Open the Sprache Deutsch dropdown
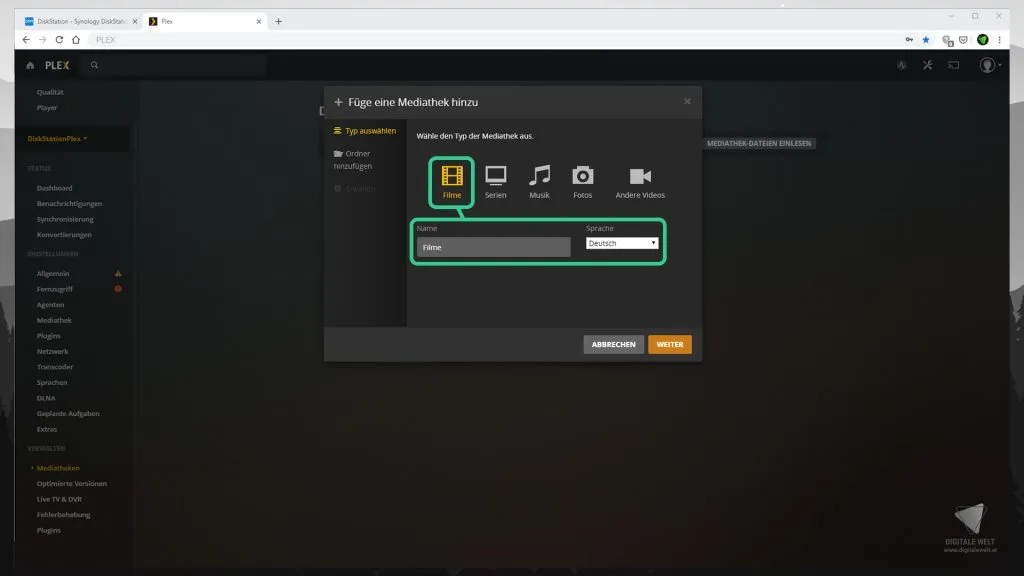Viewport: 1024px width, 576px height. pyautogui.click(x=621, y=243)
